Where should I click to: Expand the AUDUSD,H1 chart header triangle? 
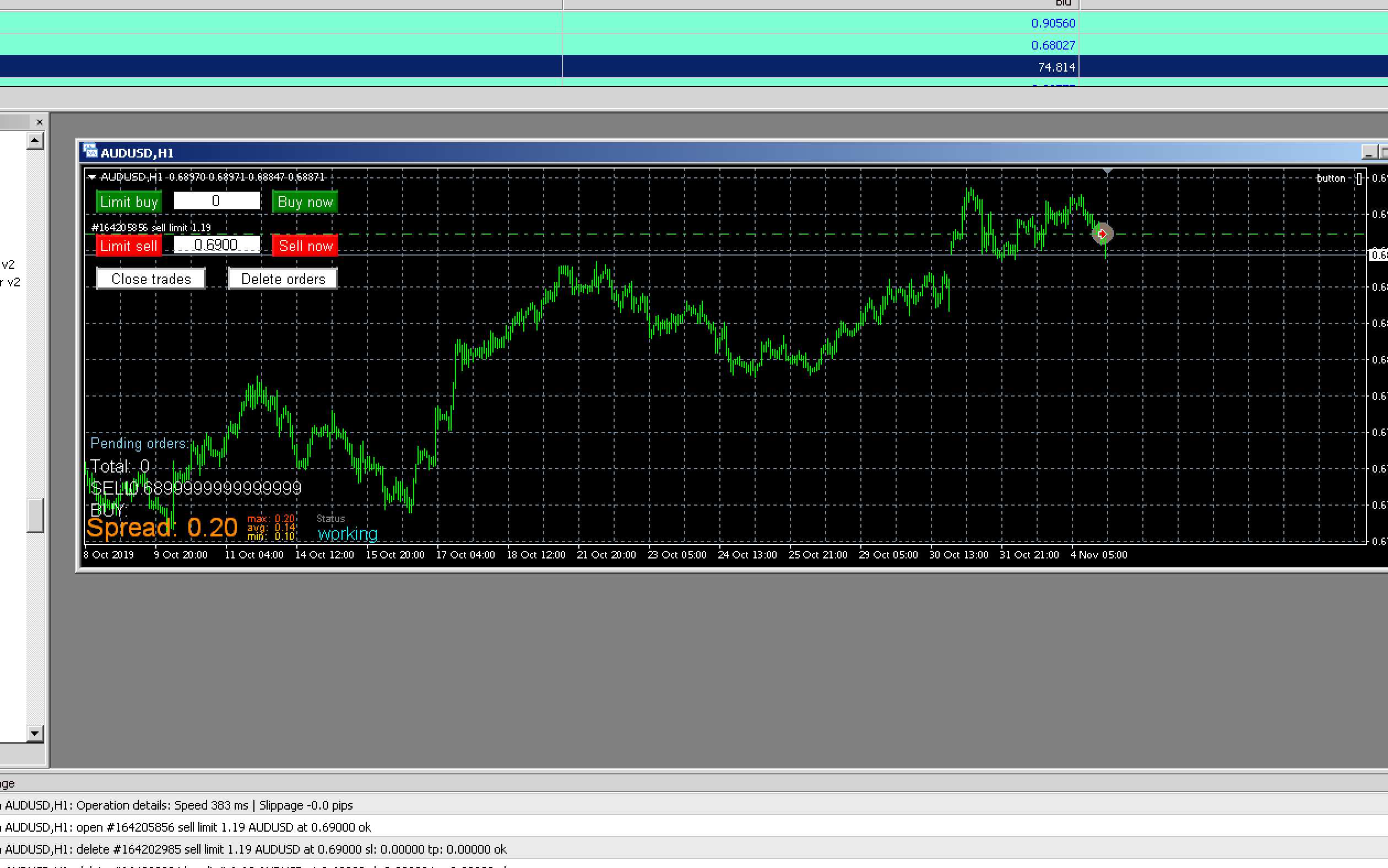[x=92, y=177]
